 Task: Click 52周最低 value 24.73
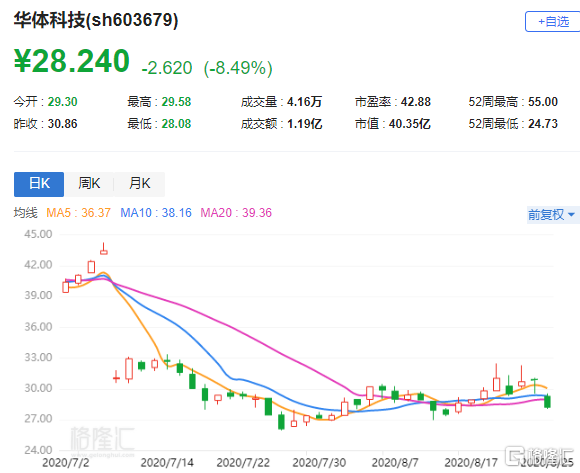(543, 124)
